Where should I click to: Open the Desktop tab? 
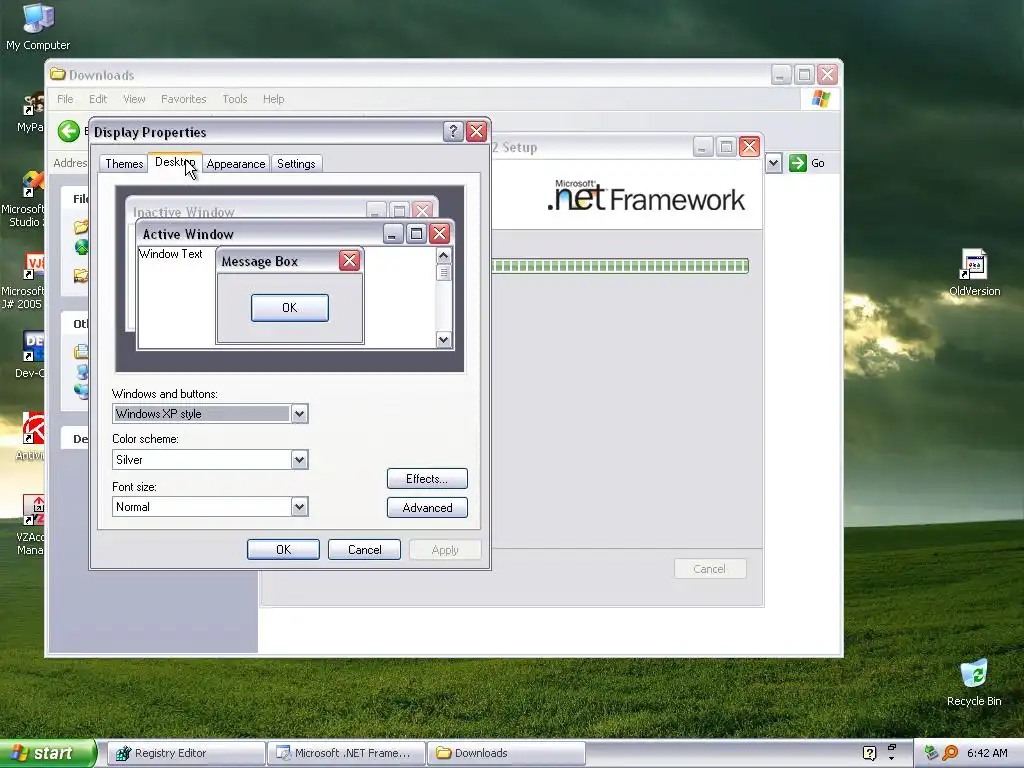click(175, 163)
